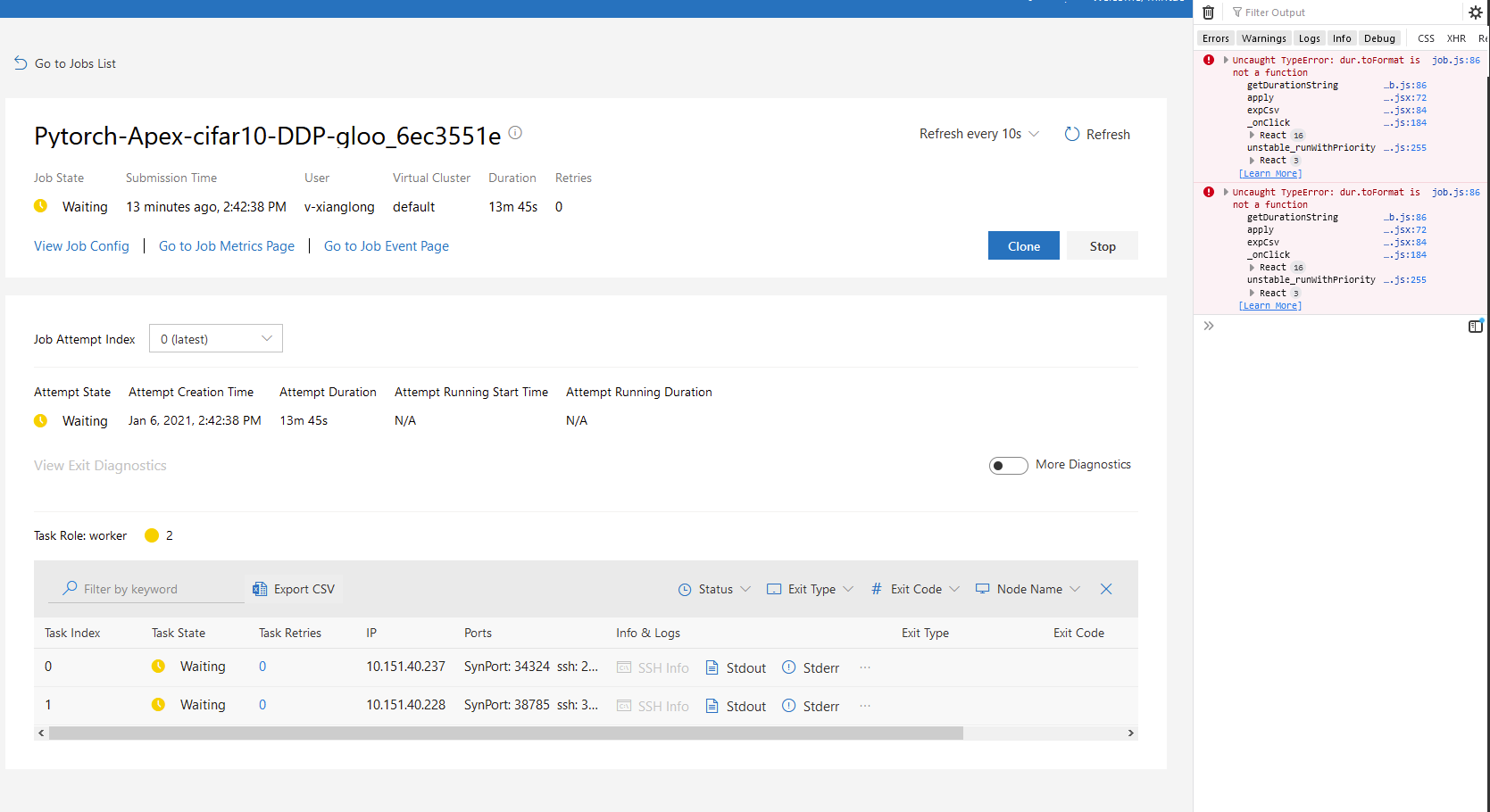View Stdout log of task index 1
This screenshot has width=1490, height=812.
(734, 705)
